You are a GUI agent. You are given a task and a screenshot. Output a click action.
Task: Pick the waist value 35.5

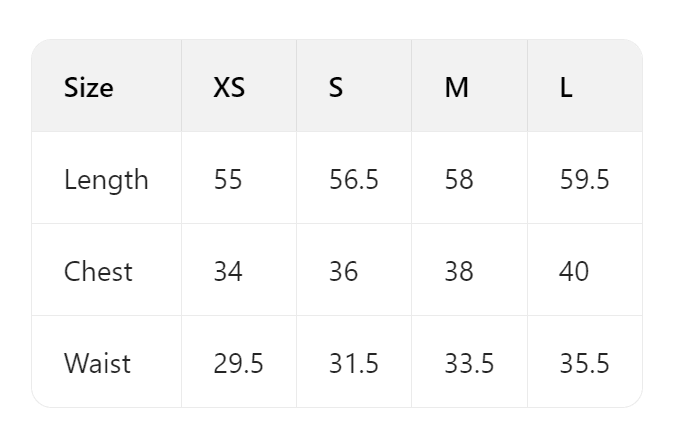[584, 363]
